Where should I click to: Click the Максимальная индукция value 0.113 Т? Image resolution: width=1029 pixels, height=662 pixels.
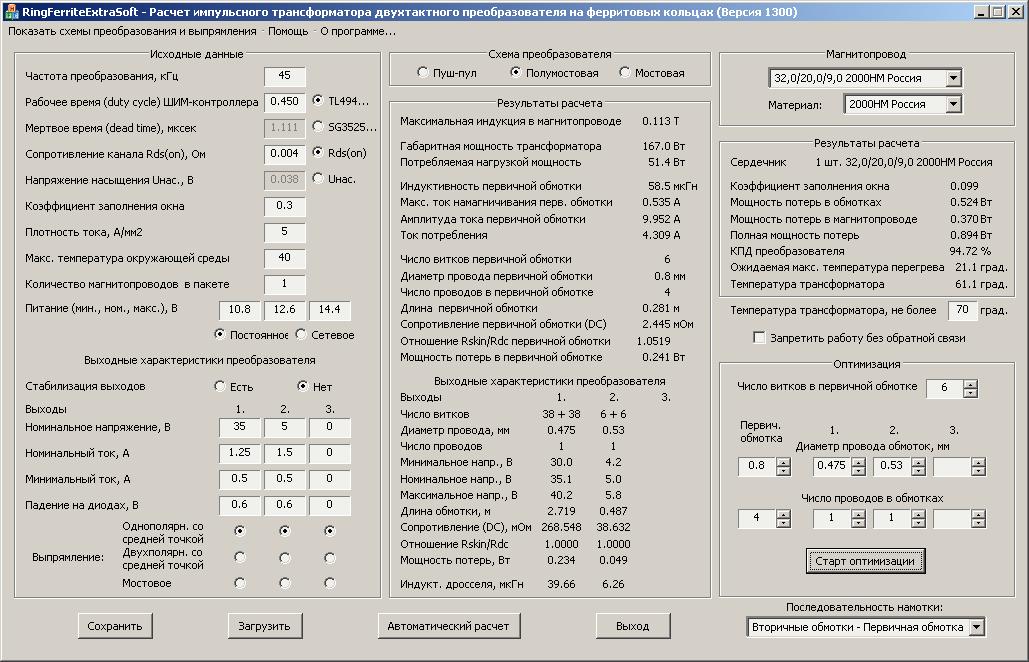(x=661, y=121)
